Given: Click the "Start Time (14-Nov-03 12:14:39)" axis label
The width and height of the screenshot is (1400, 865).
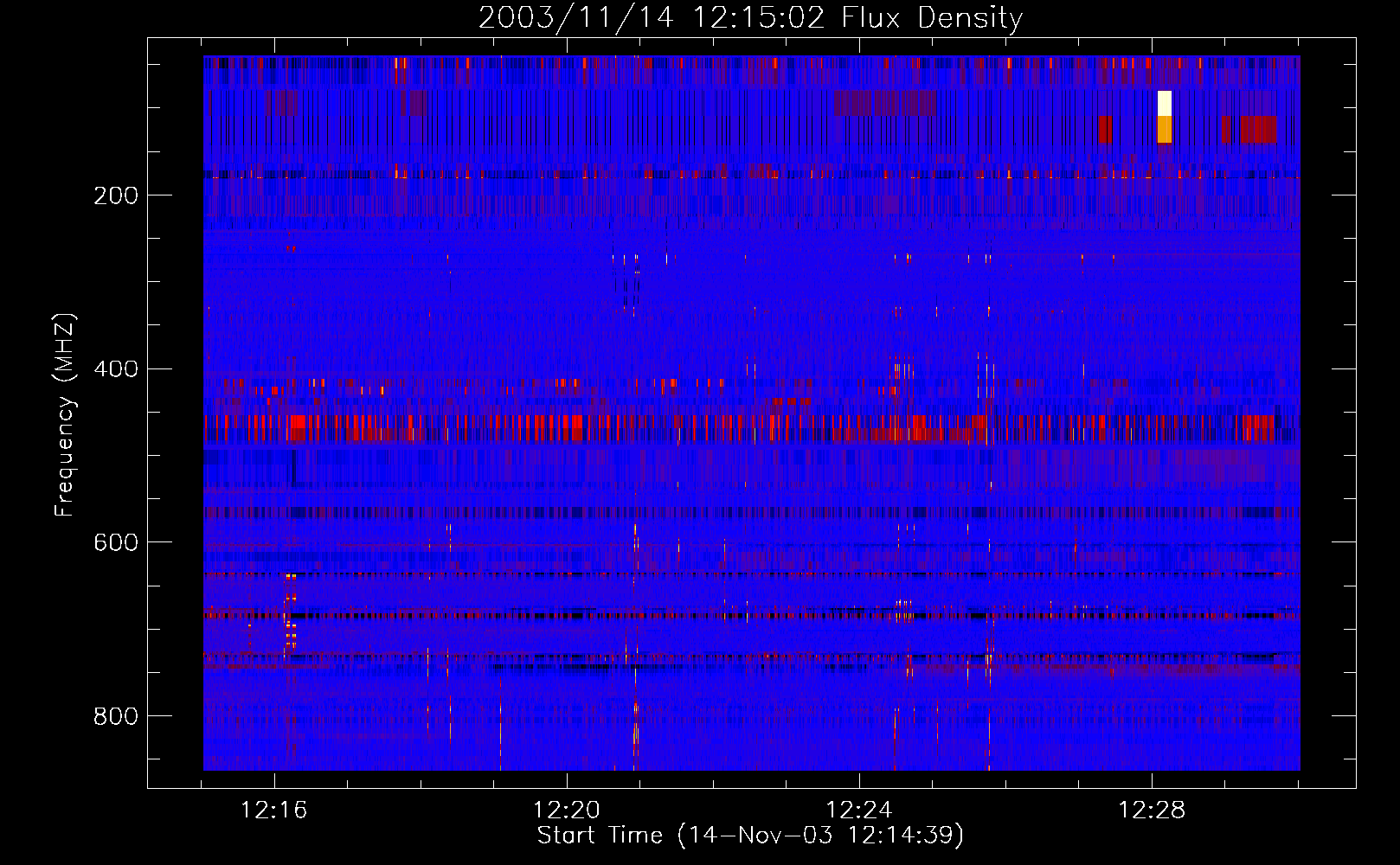Looking at the screenshot, I should pos(750,836).
